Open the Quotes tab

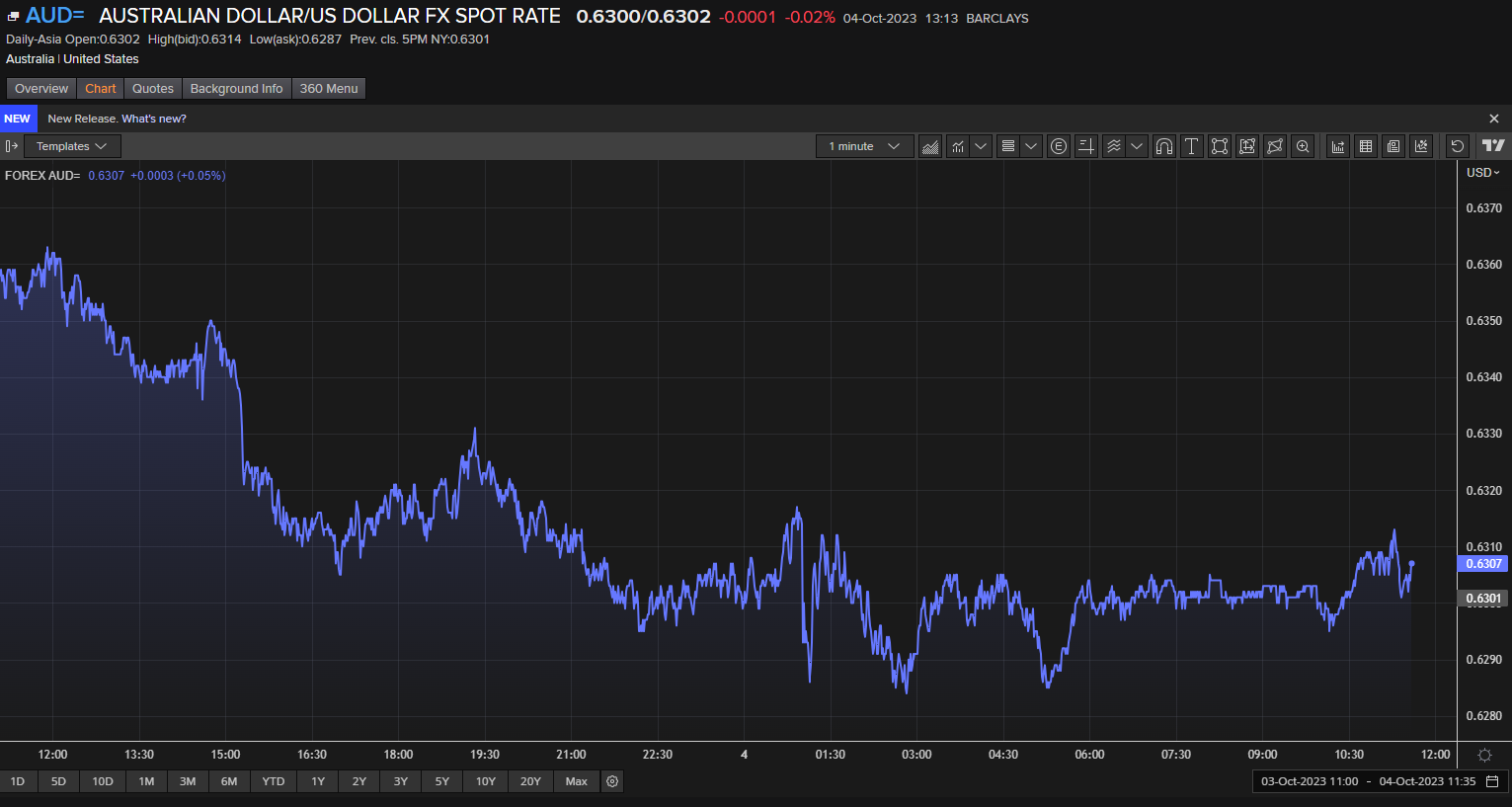153,89
